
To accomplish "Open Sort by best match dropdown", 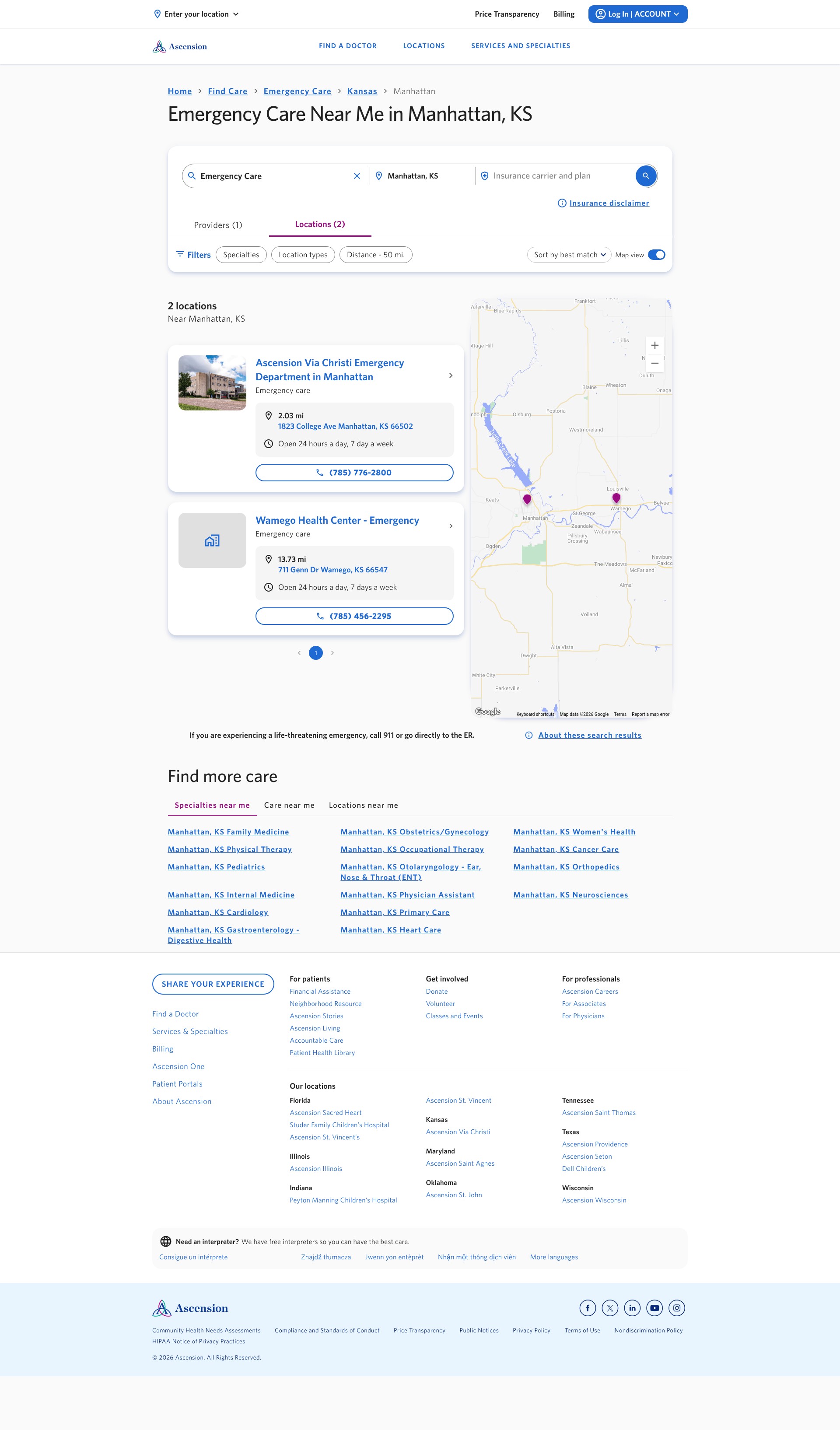I will click(x=569, y=255).
